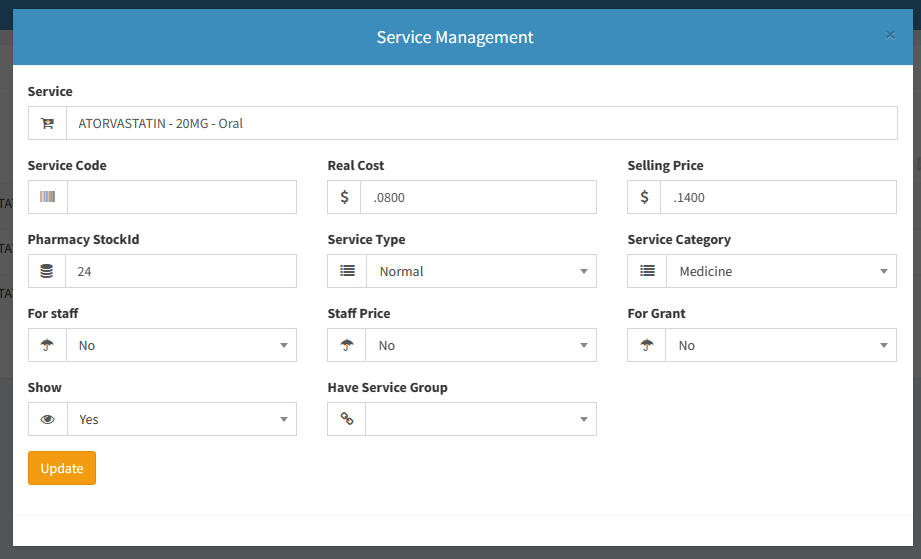Screen dimensions: 921x559
Task: Click the dollar icon beside Selling Price
Action: pos(645,198)
